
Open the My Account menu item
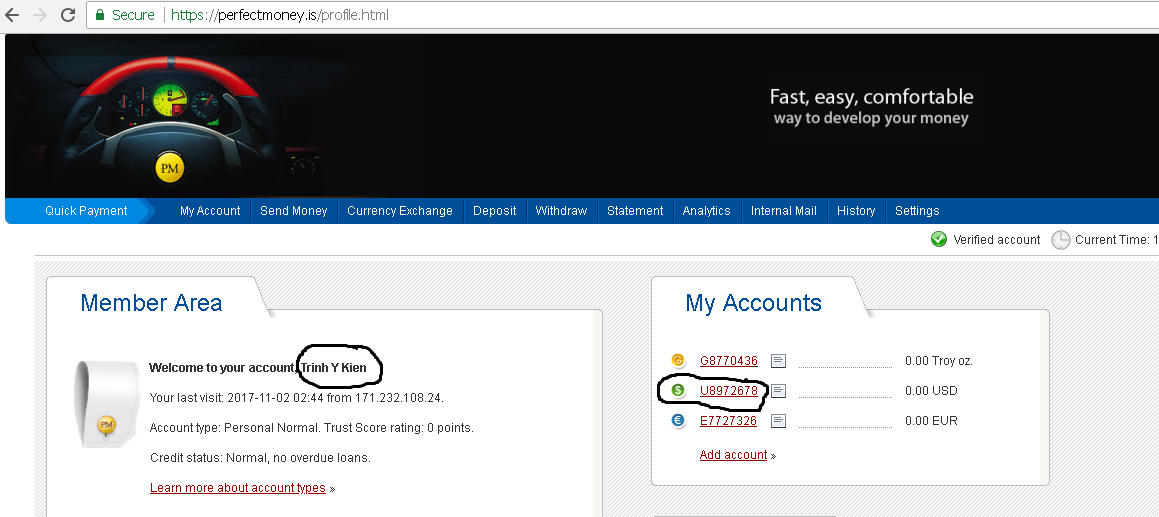210,211
